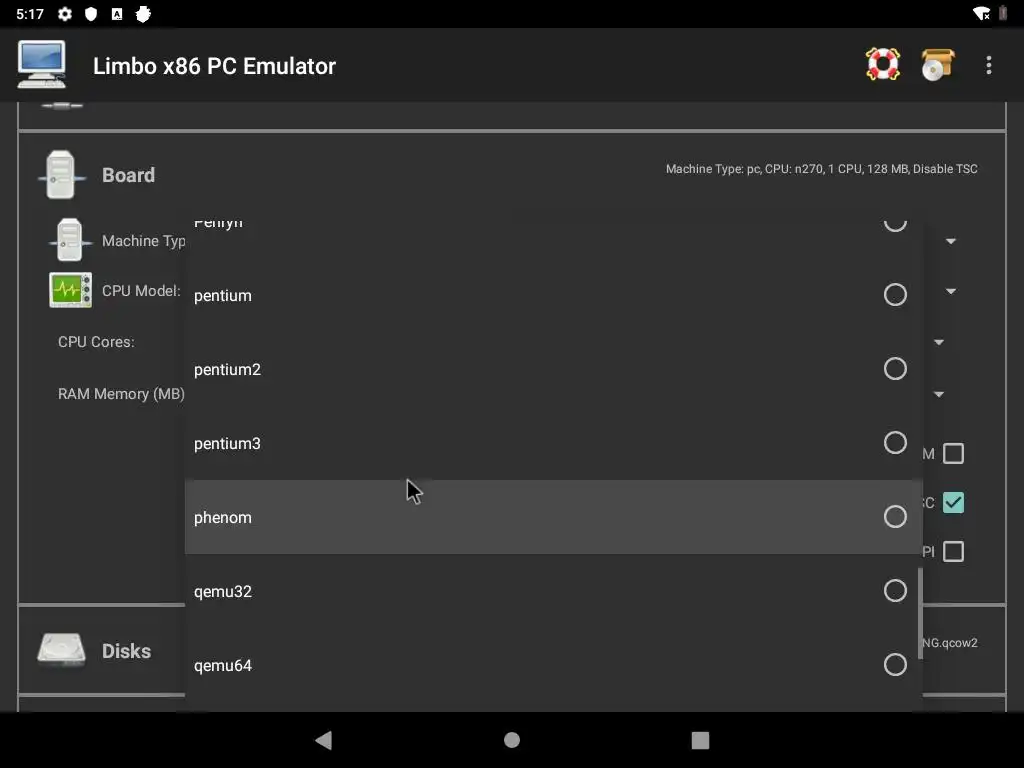Choose pentium3 from CPU list
Viewport: 1024px width, 768px height.
pyautogui.click(x=553, y=443)
